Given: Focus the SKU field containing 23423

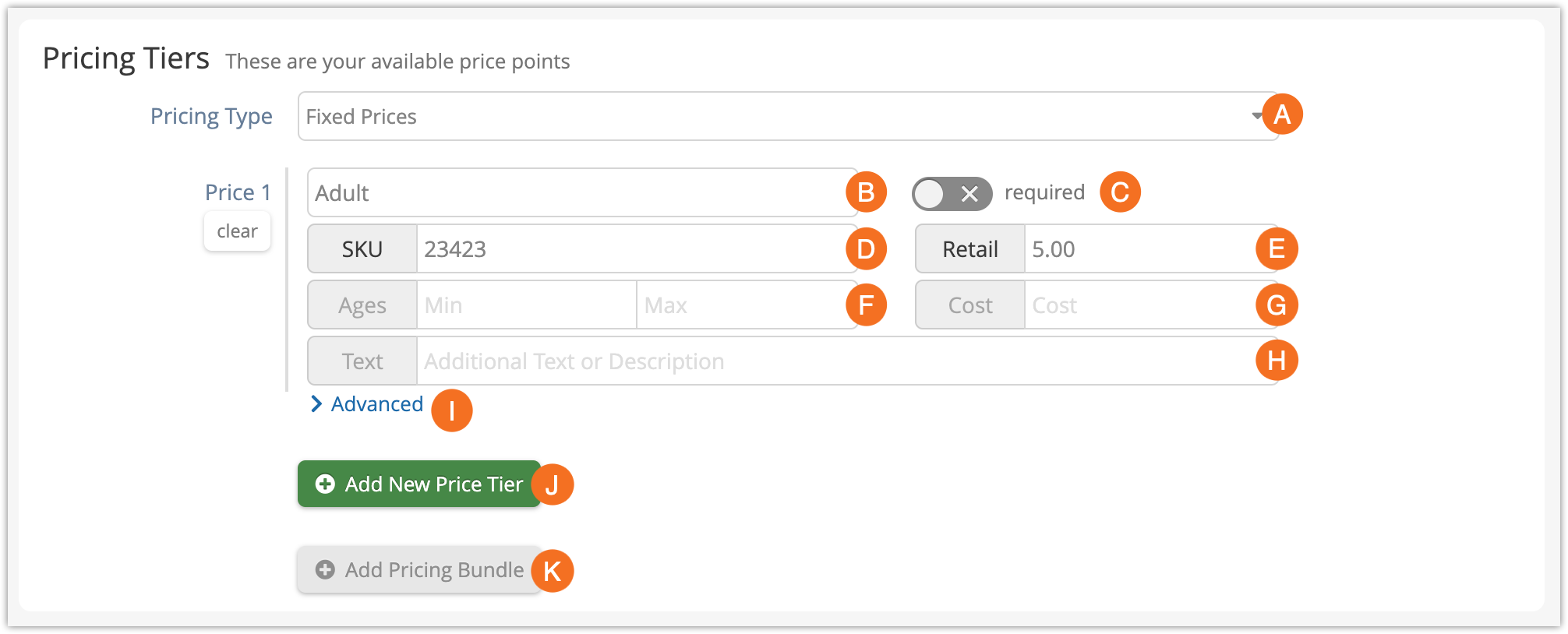Looking at the screenshot, I should coord(637,248).
